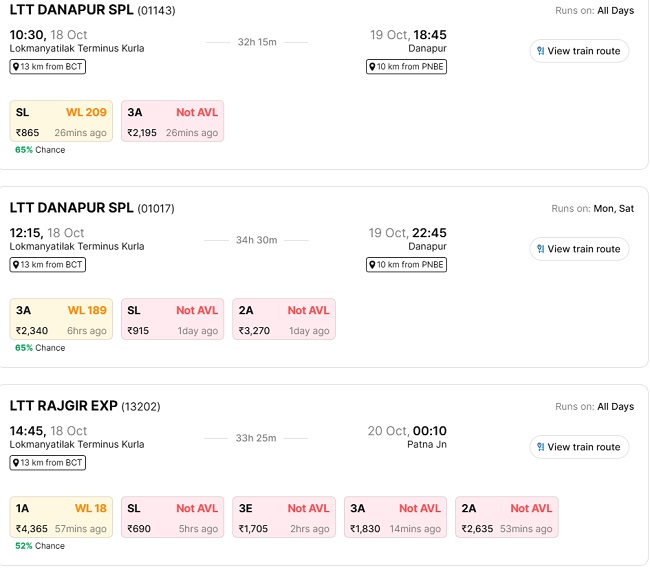Select 2A ₹2,635 fare card

(507, 518)
